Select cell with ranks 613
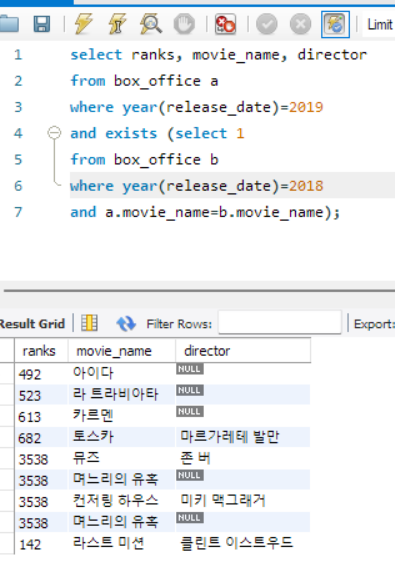This screenshot has height=582, width=395. point(41,416)
